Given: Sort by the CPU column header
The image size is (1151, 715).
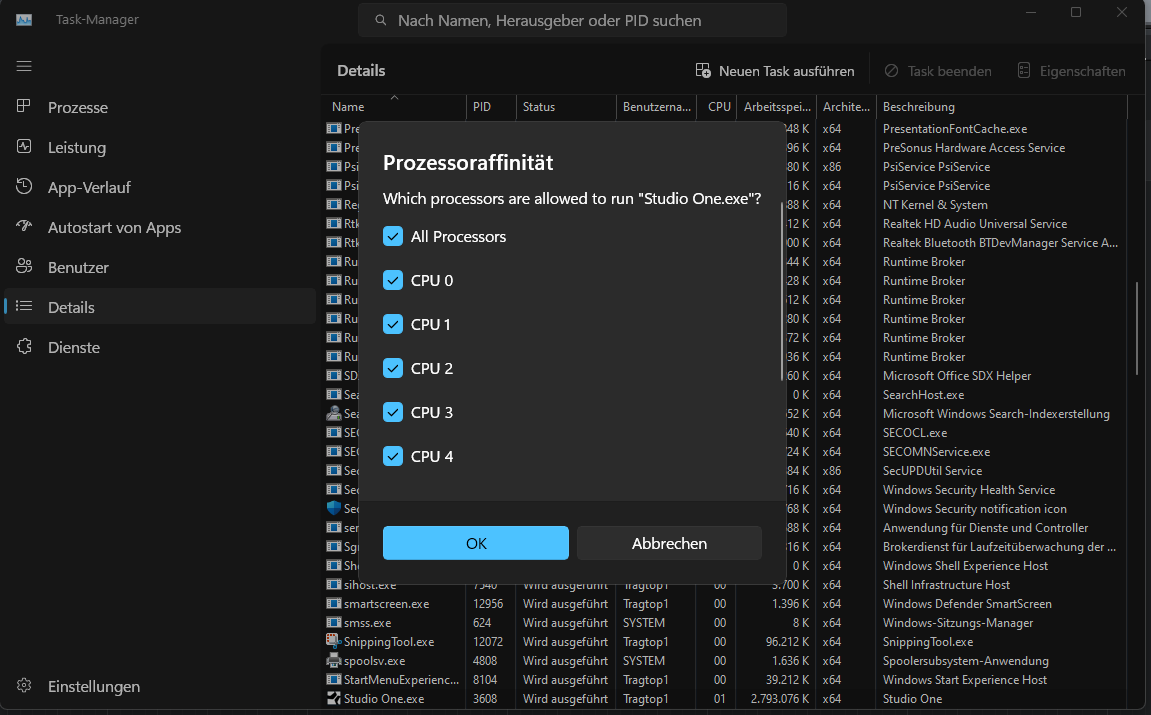Looking at the screenshot, I should point(717,106).
